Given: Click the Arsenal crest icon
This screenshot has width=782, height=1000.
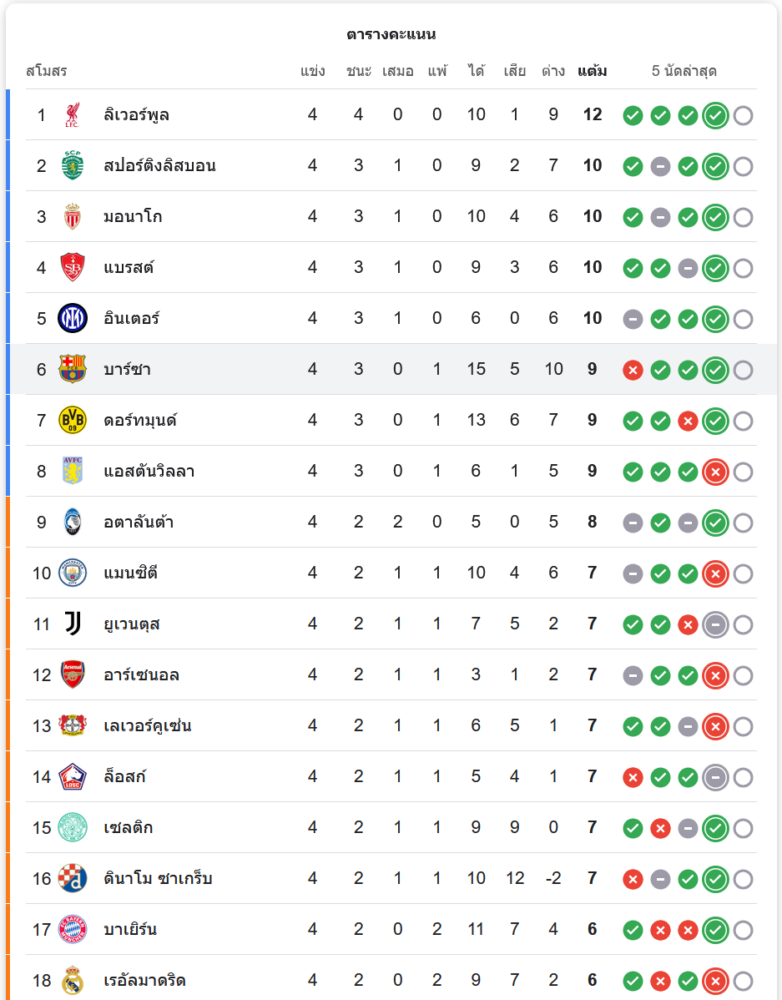Looking at the screenshot, I should pyautogui.click(x=72, y=675).
